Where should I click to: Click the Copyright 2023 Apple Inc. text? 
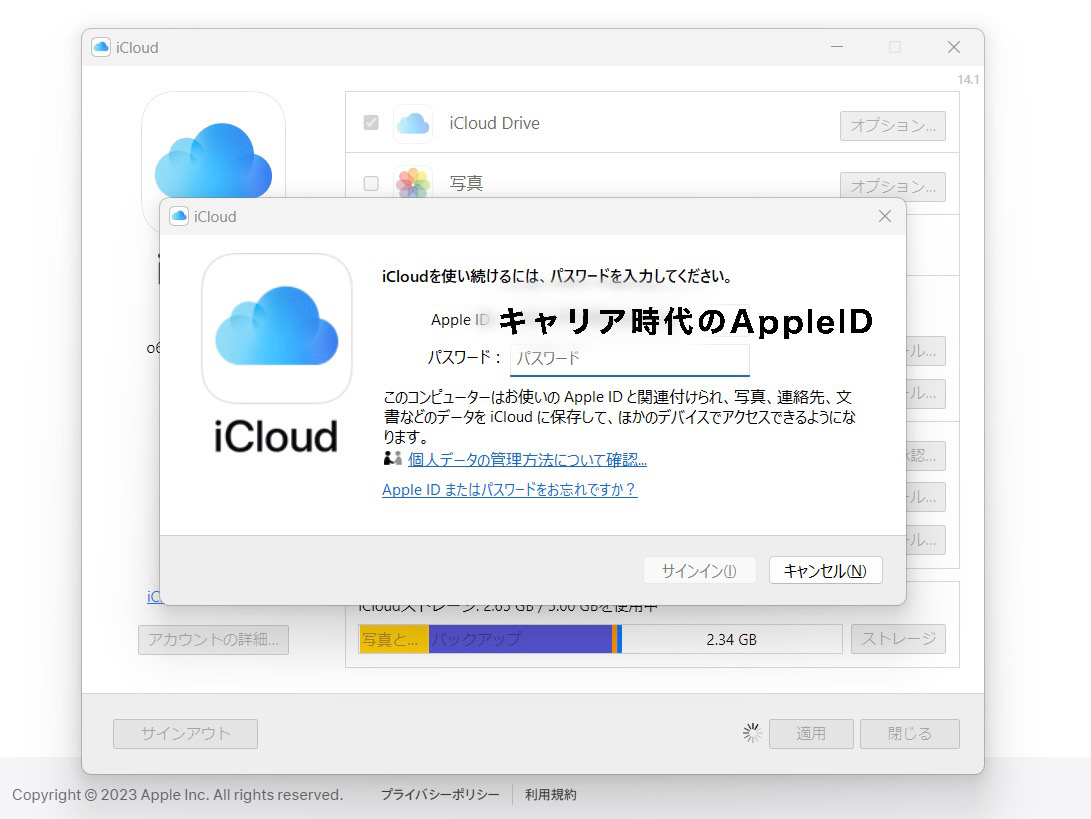click(x=177, y=795)
